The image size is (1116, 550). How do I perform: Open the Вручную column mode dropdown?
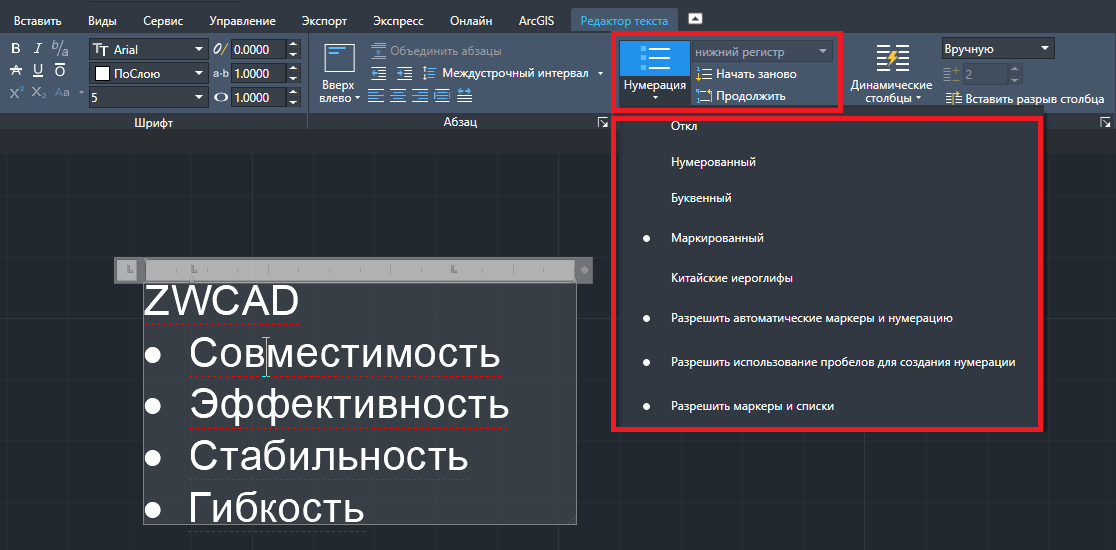(997, 48)
